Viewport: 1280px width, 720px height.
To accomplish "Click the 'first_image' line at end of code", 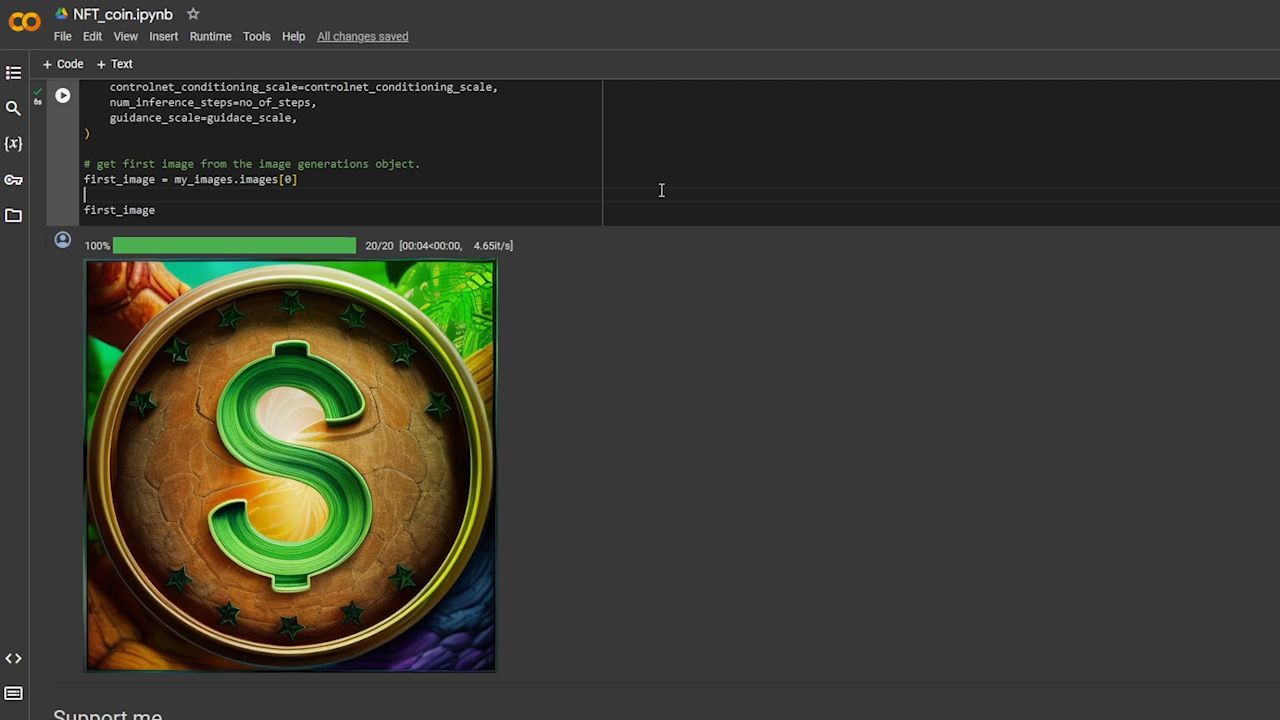I will pyautogui.click(x=119, y=210).
